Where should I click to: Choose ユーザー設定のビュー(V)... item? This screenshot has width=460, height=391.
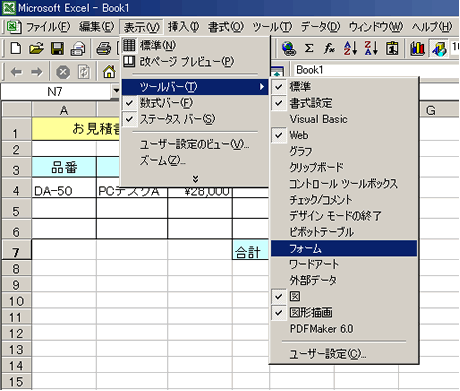[x=194, y=144]
